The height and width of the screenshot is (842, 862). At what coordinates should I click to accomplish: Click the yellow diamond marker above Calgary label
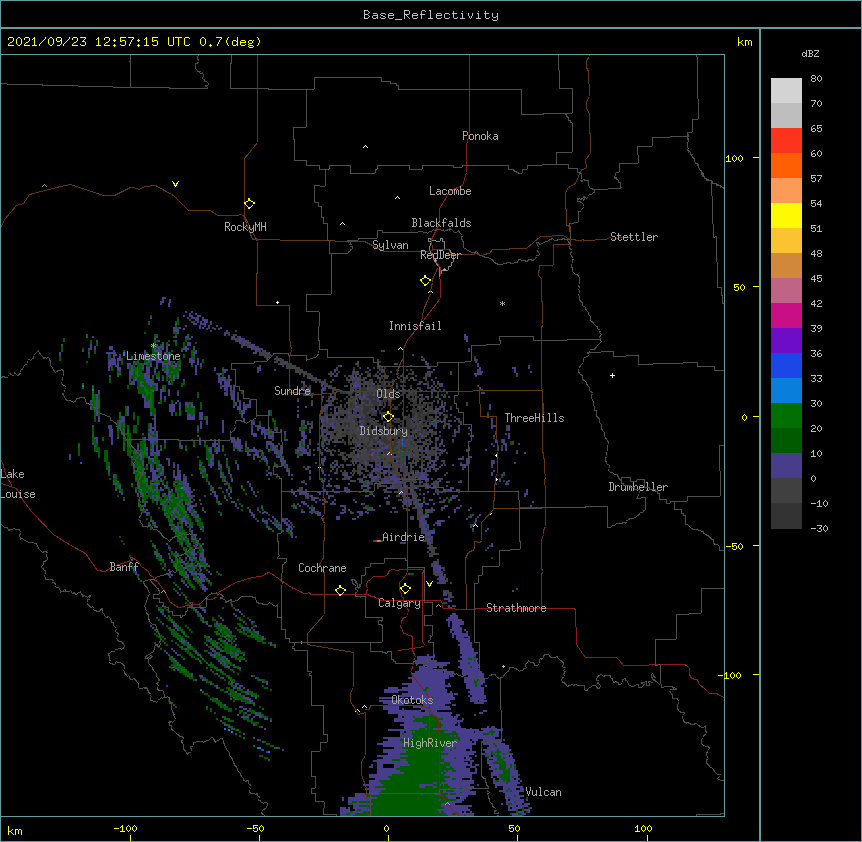405,589
